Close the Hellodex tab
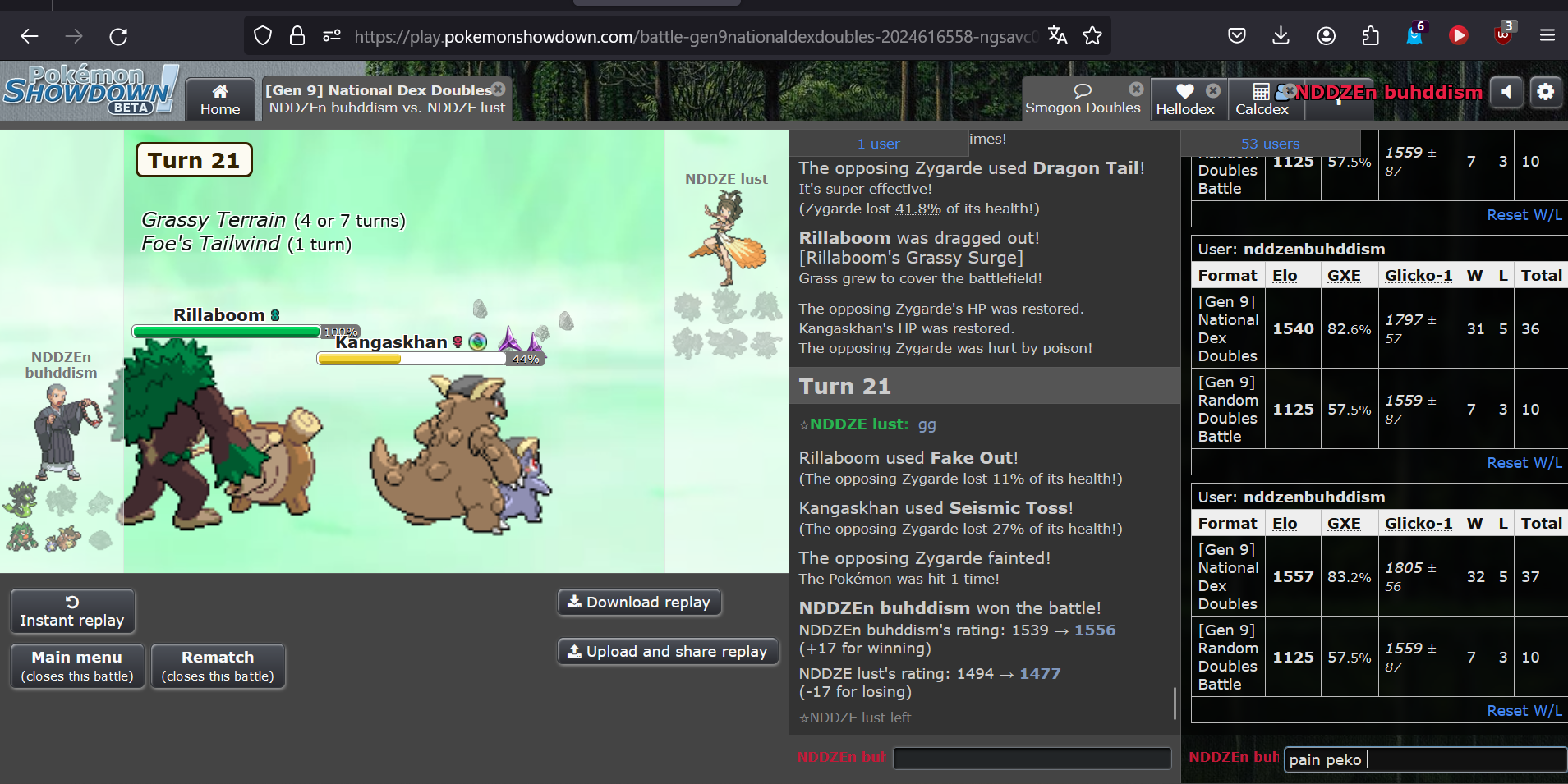Screen dimensions: 1568x784 tap(1213, 90)
